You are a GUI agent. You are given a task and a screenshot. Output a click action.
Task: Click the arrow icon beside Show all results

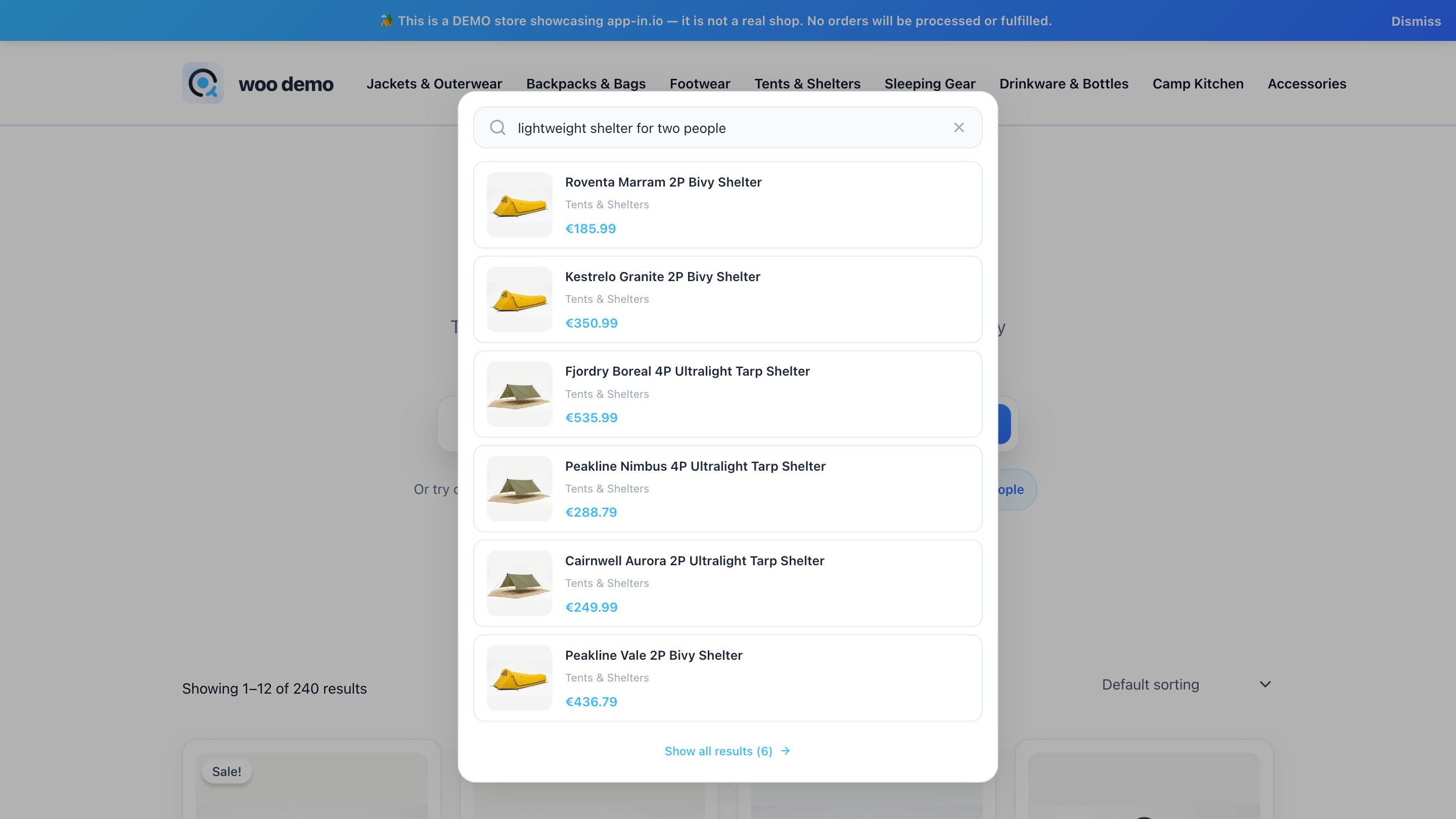(x=785, y=751)
